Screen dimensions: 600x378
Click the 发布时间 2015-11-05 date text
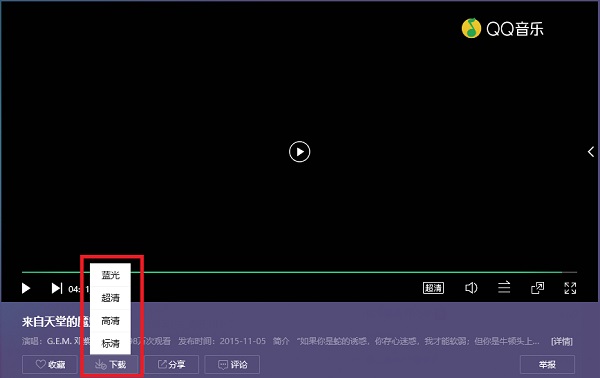[222, 341]
